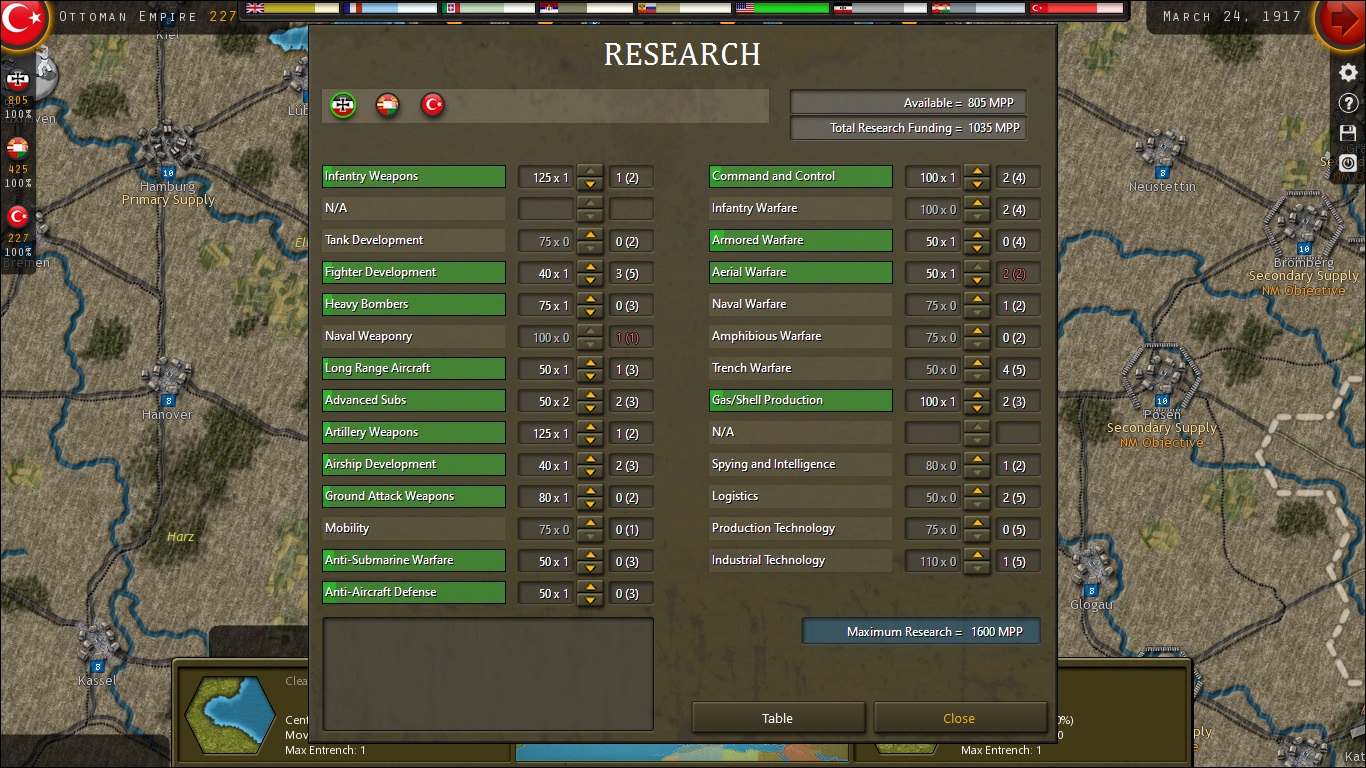This screenshot has width=1366, height=768.
Task: Click the save game disk icon
Action: tap(1347, 132)
